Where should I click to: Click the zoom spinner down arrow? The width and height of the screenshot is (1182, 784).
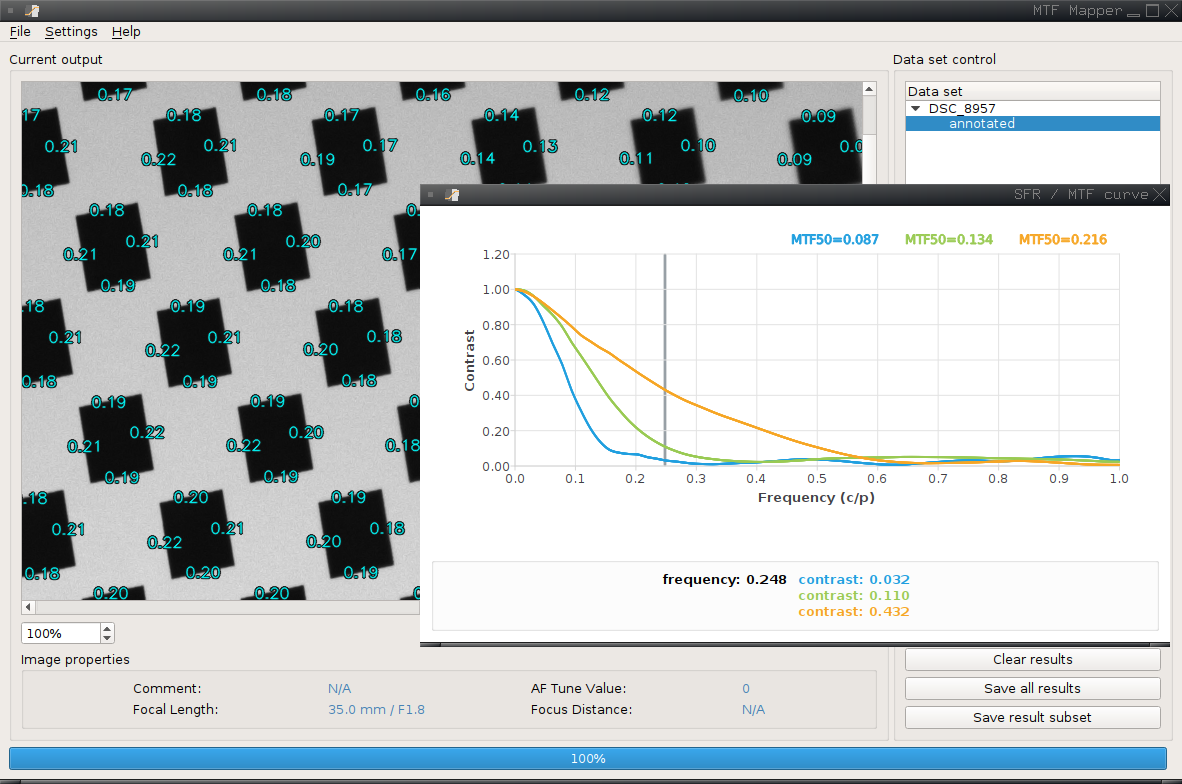click(x=105, y=637)
